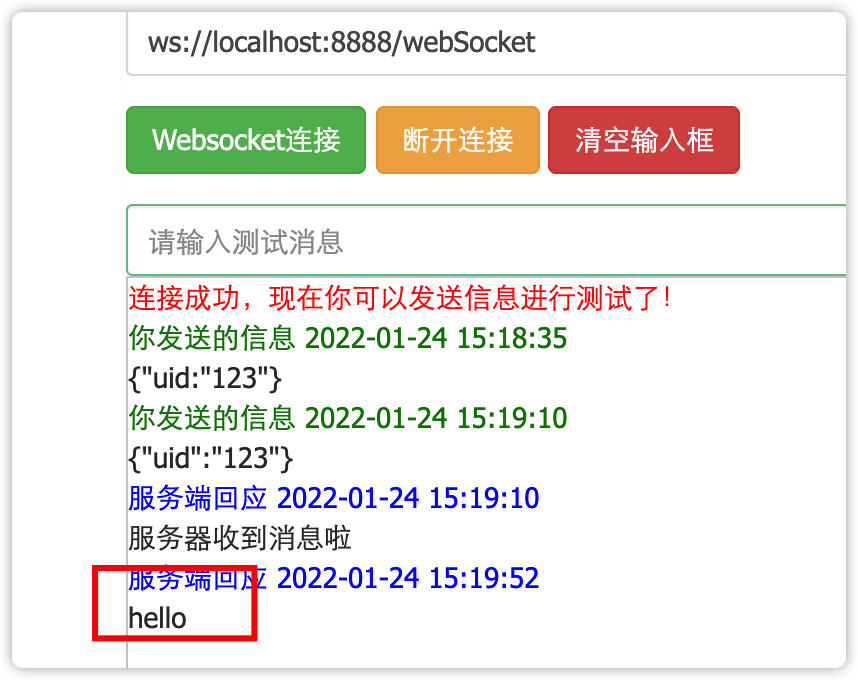Select the blue 15:19:52 response timestamp
This screenshot has height=680, width=858.
coord(484,578)
